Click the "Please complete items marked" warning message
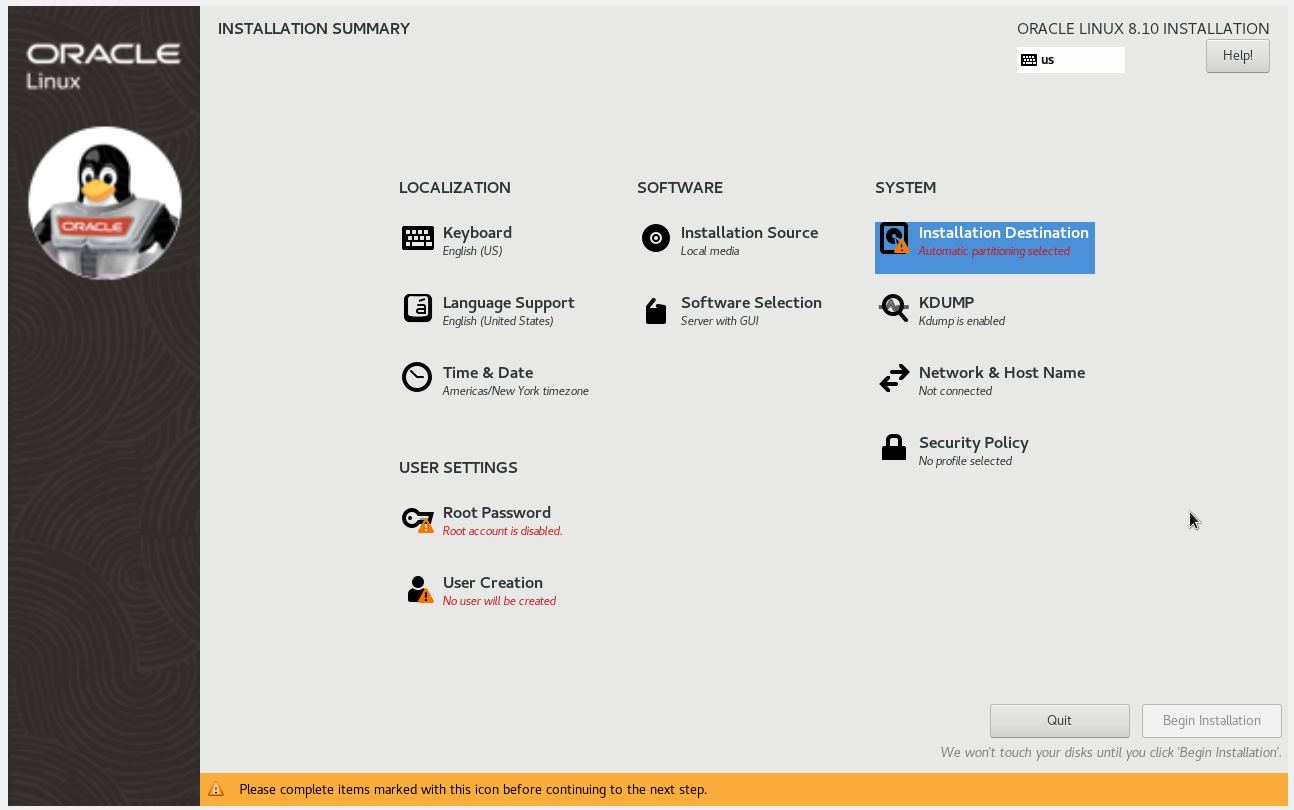Viewport: 1294px width, 810px height. pos(473,790)
